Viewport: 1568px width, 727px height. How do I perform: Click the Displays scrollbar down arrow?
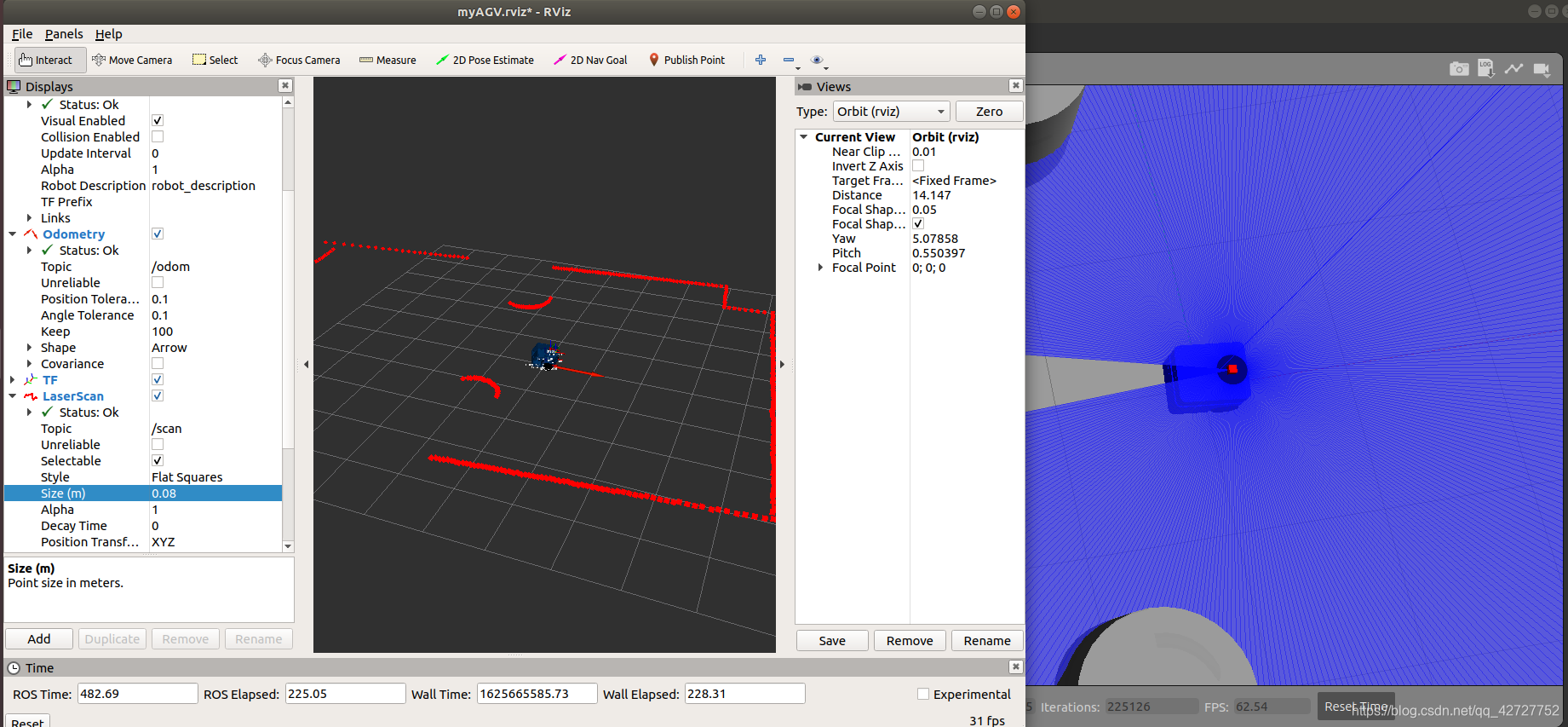[288, 546]
